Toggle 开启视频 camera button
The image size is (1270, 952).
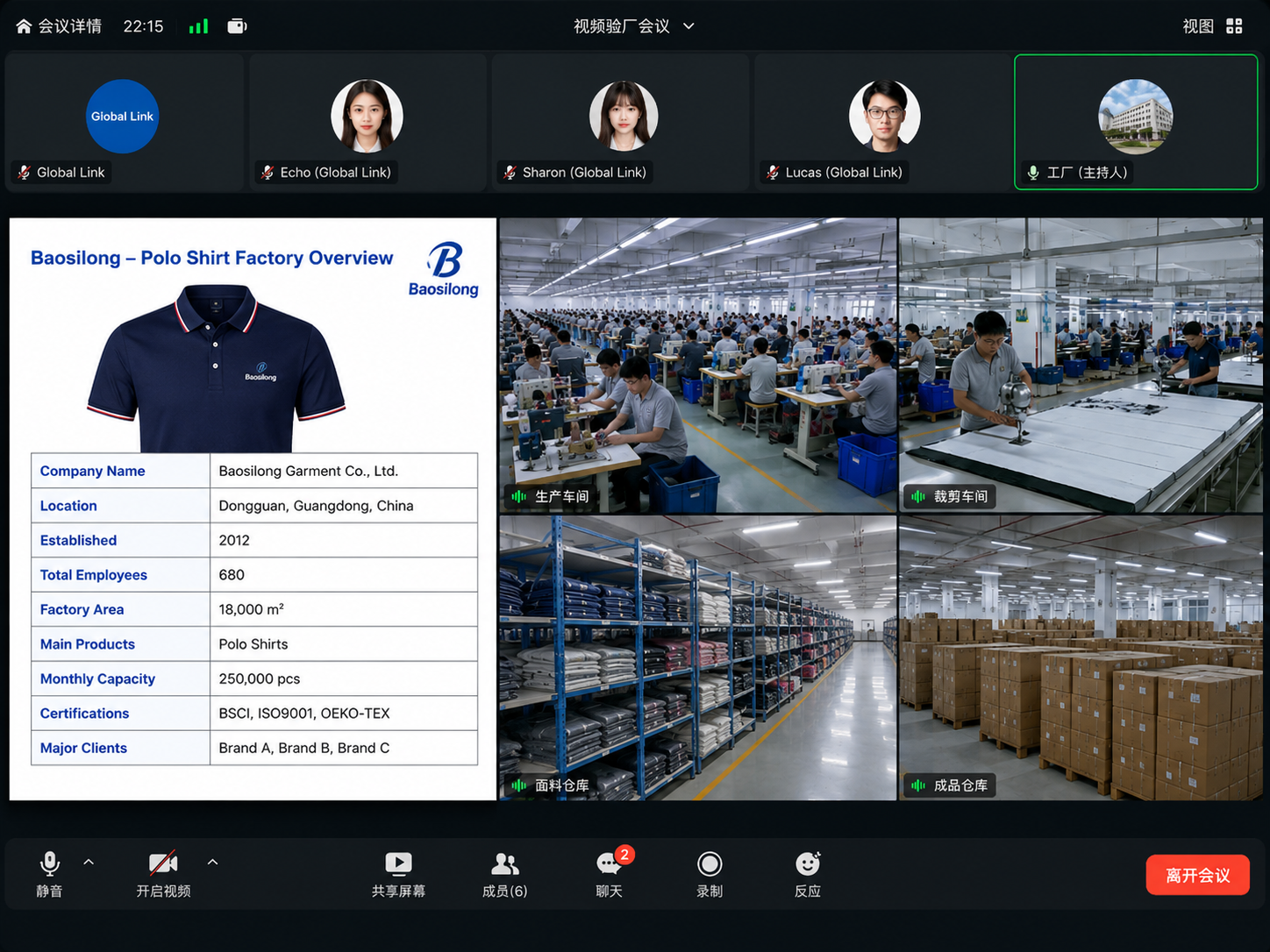pyautogui.click(x=163, y=874)
